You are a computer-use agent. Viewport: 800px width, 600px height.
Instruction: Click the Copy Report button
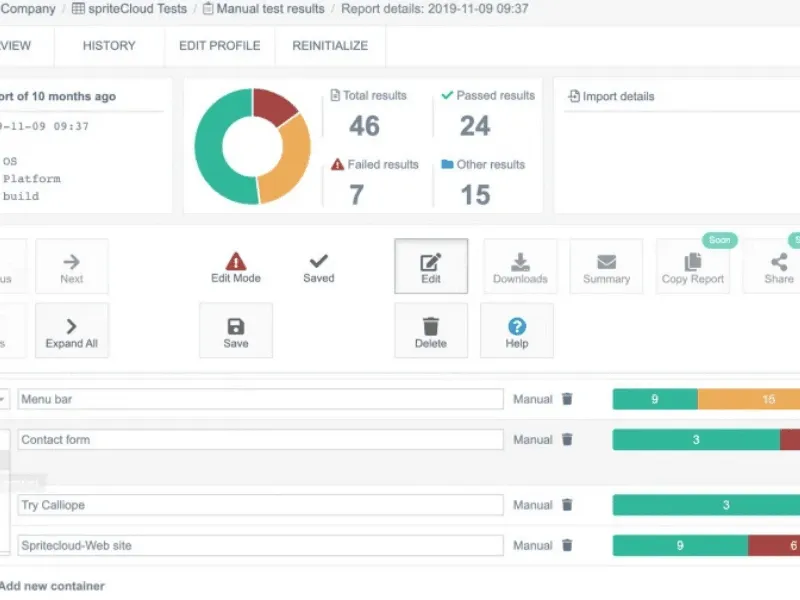(692, 266)
